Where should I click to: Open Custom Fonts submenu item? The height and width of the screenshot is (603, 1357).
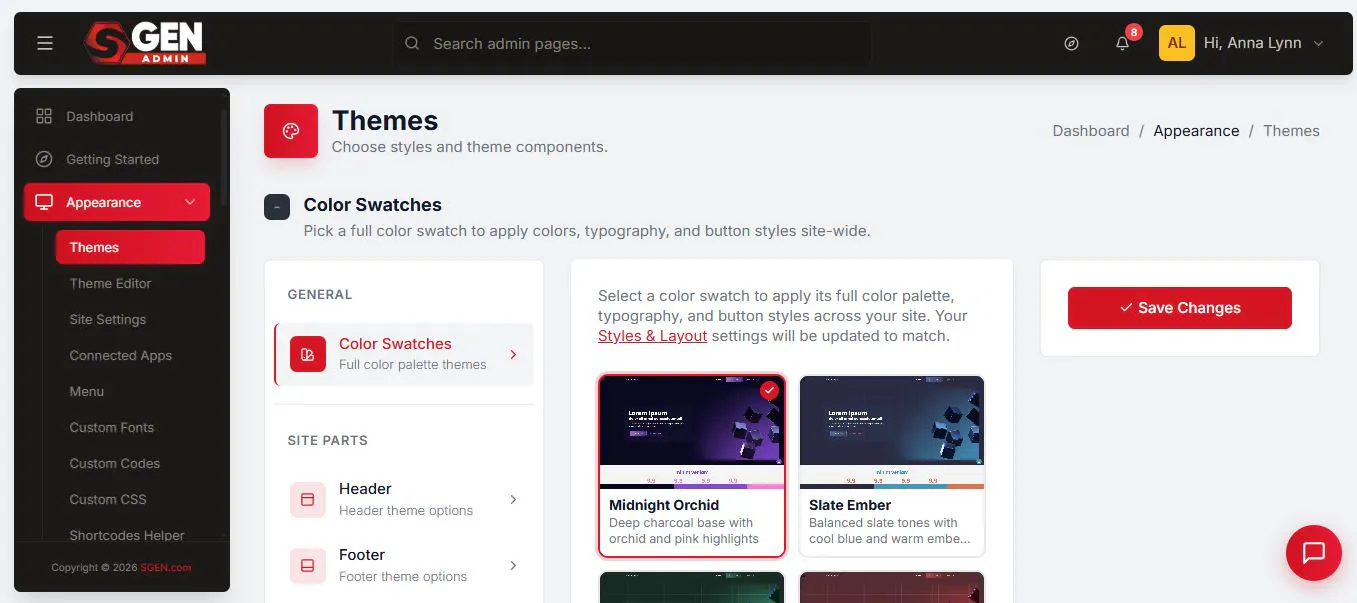(x=112, y=427)
